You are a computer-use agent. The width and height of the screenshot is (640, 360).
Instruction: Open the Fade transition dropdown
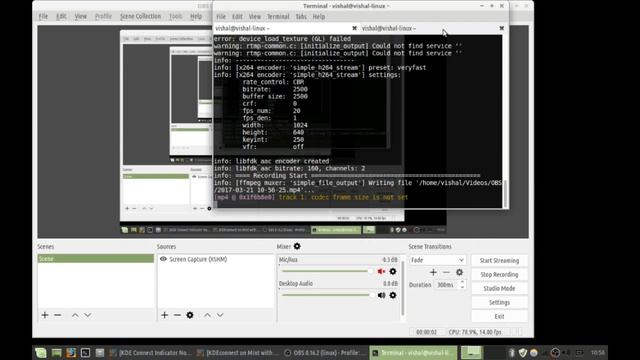point(437,260)
